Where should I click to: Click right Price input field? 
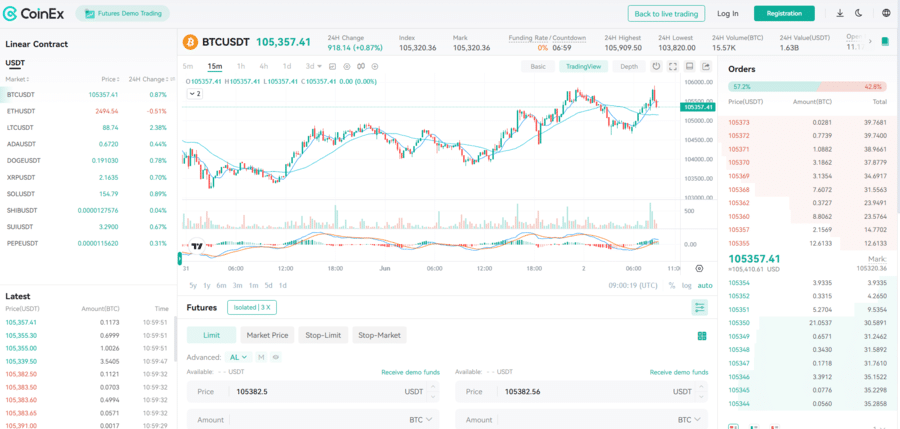581,392
